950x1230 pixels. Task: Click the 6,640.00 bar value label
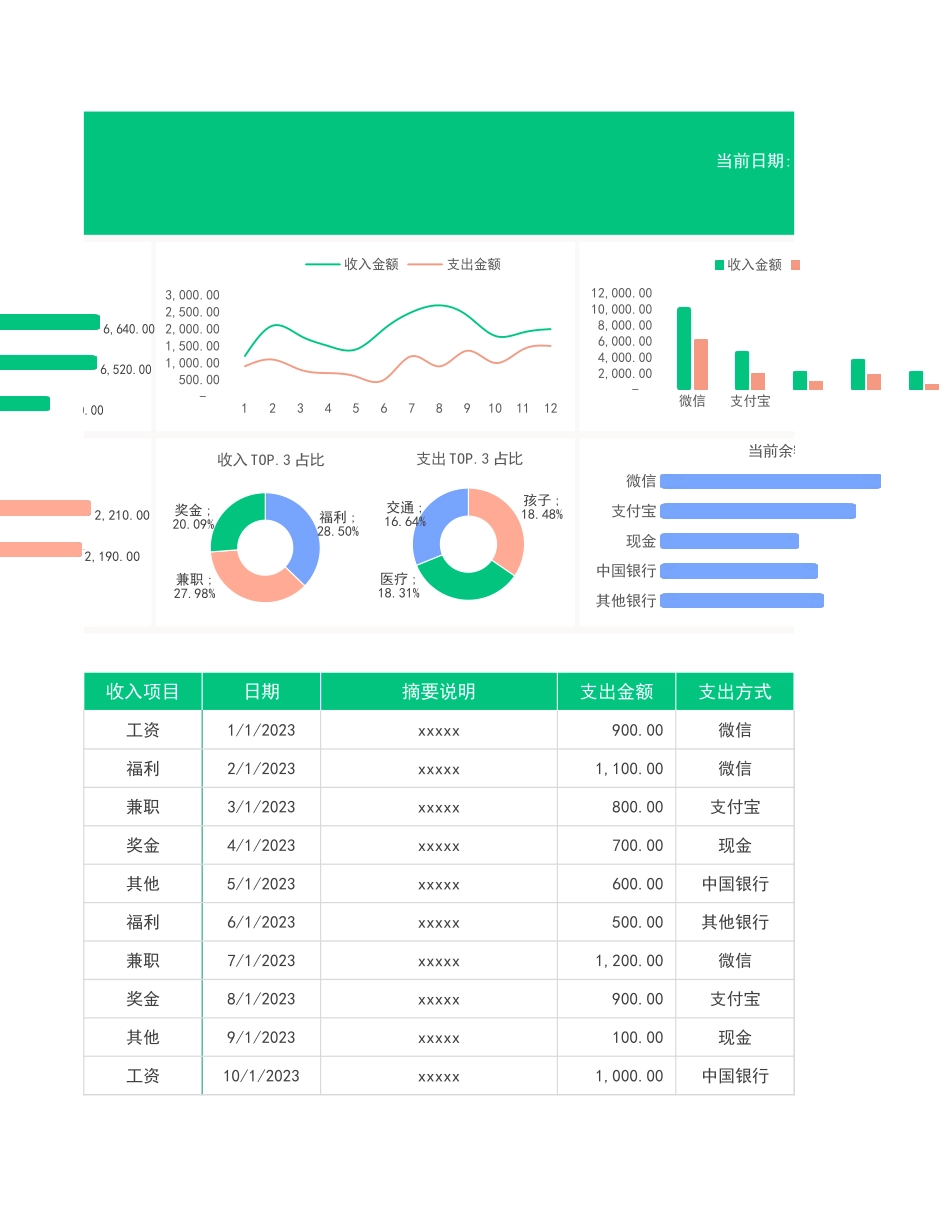[x=129, y=329]
